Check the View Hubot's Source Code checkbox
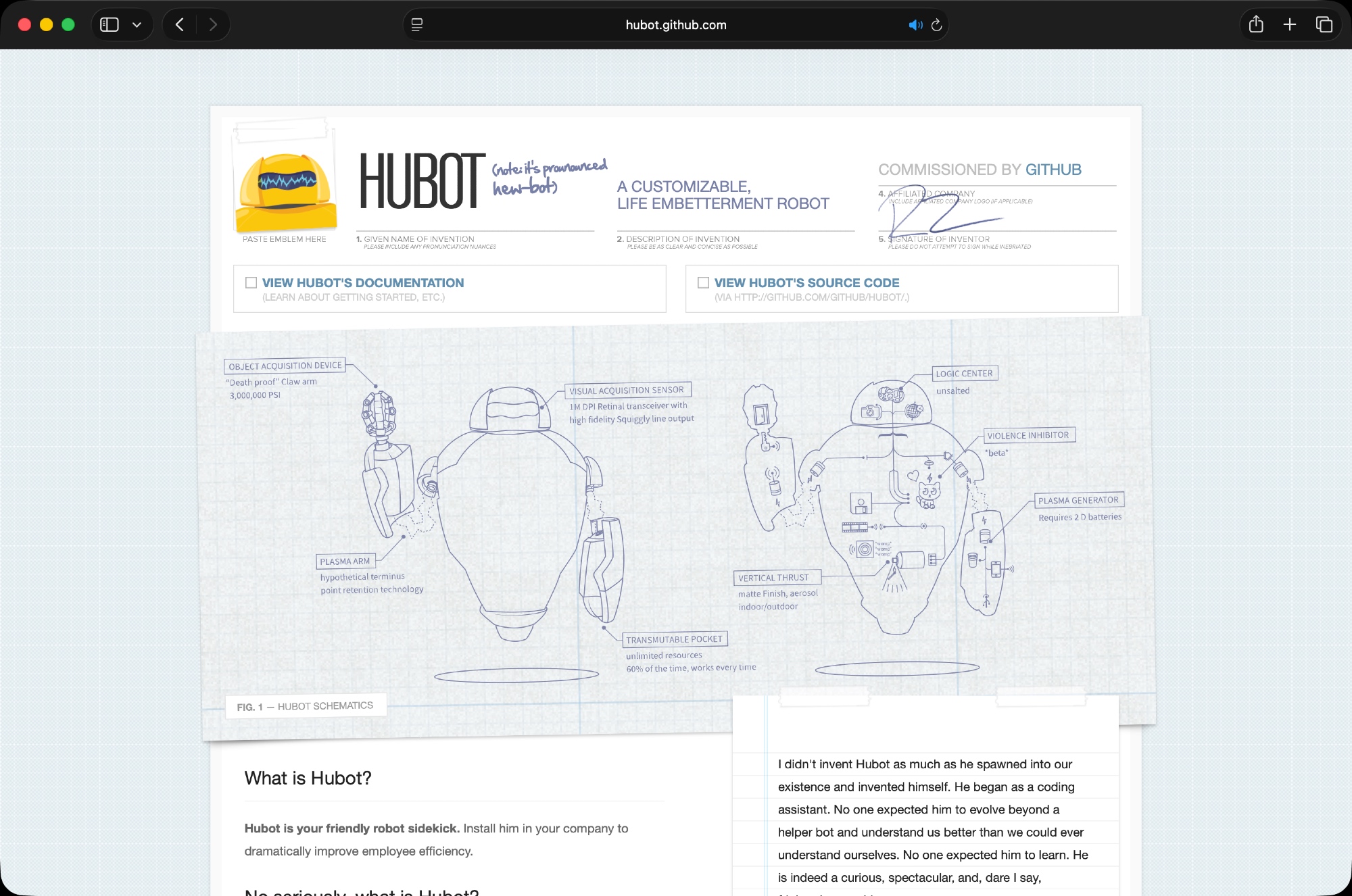The image size is (1352, 896). pyautogui.click(x=704, y=282)
